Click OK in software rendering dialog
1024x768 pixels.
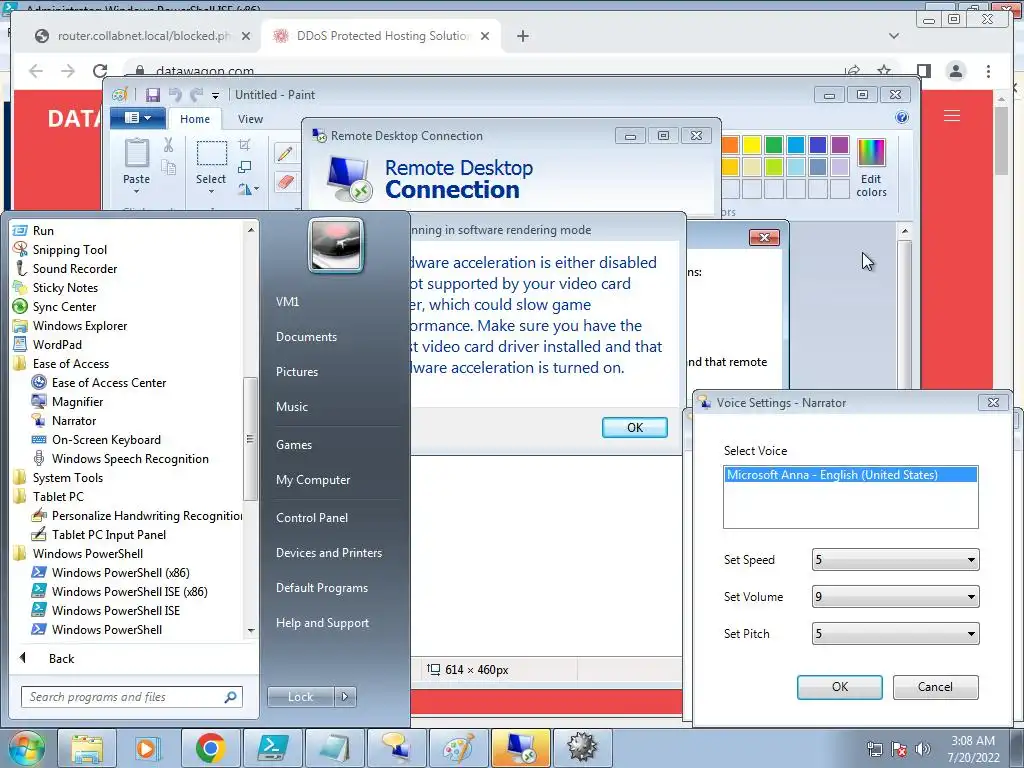[635, 428]
